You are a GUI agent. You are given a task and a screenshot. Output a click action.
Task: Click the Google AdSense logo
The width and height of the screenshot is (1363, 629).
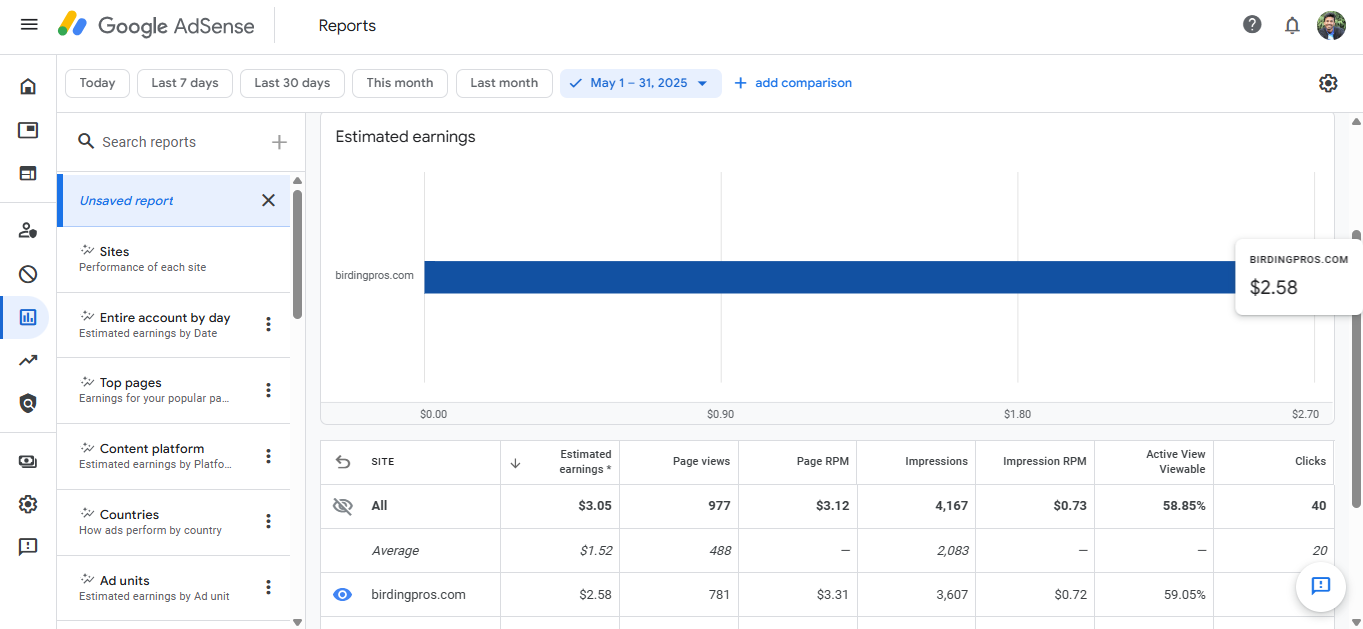[x=156, y=25]
